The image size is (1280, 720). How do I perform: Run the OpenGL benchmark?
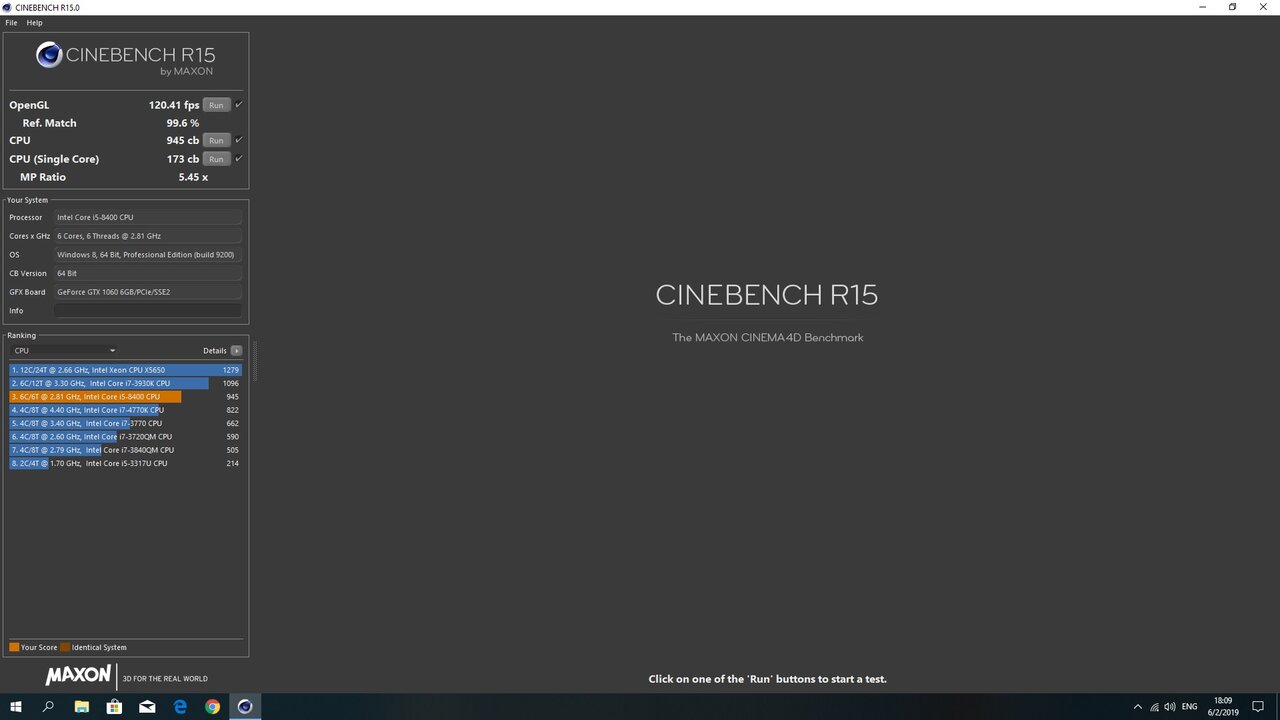click(216, 105)
